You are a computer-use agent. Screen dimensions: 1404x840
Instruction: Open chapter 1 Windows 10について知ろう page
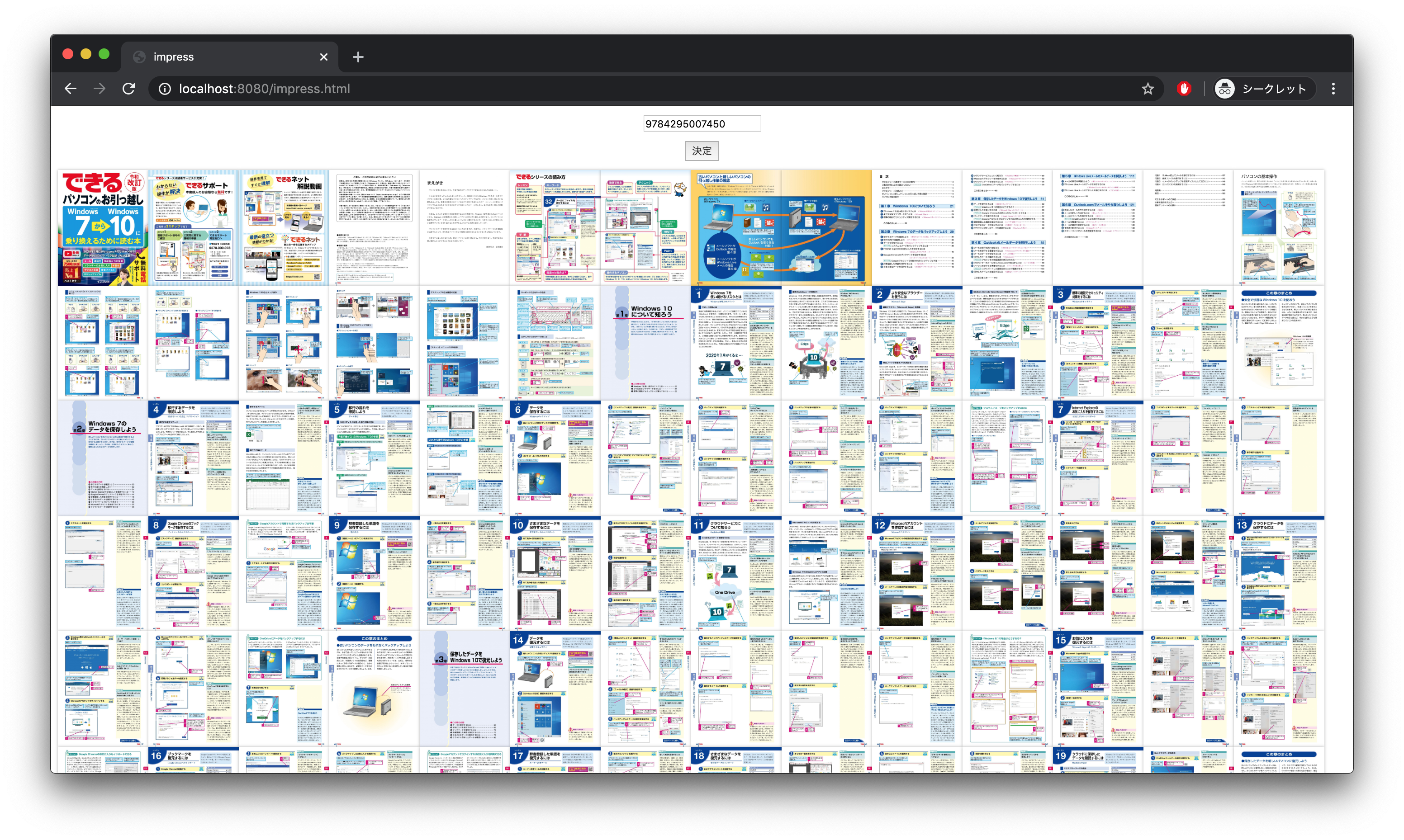click(645, 343)
